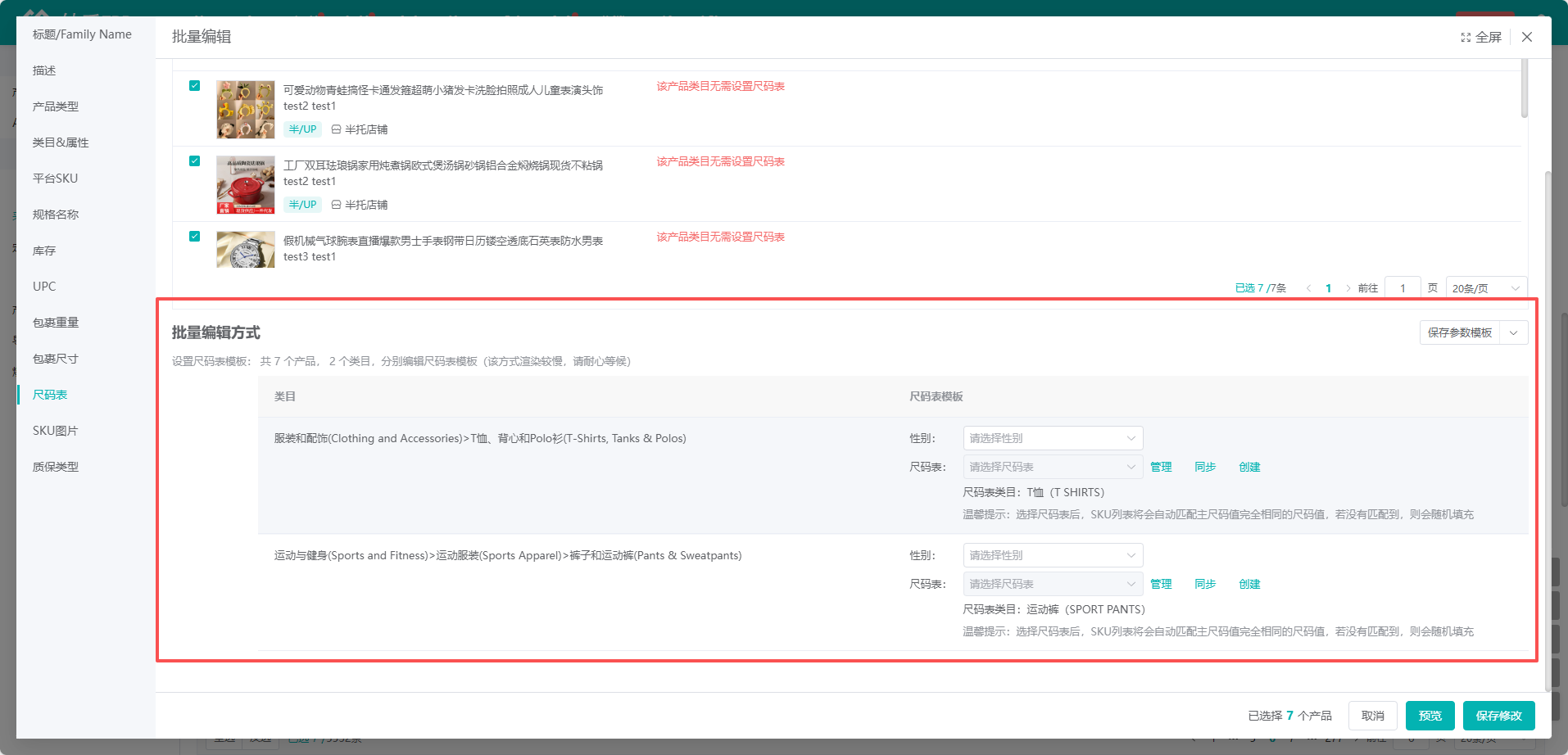This screenshot has width=1568, height=755.
Task: Close the 批量编辑 dialog
Action: pos(1527,37)
